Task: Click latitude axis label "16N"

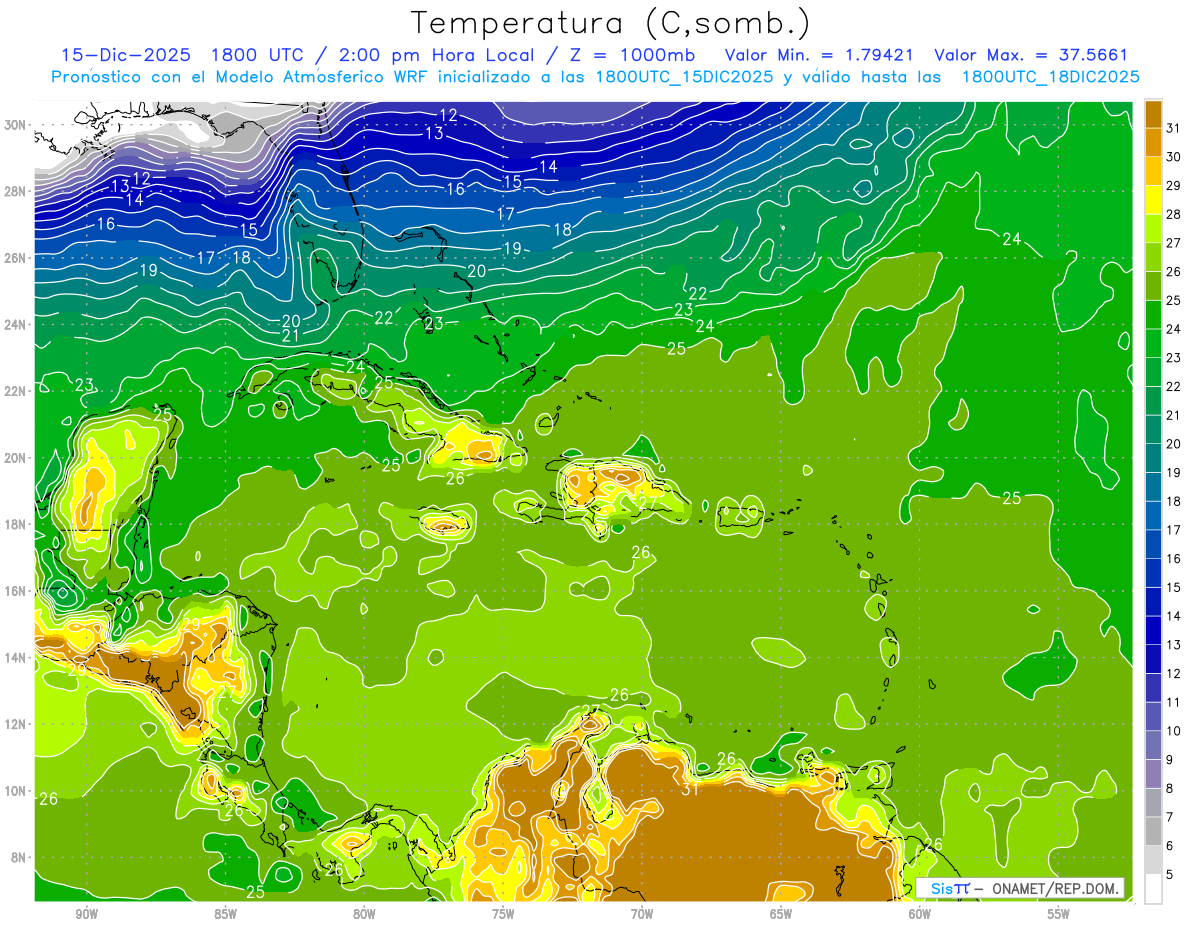Action: tap(17, 591)
